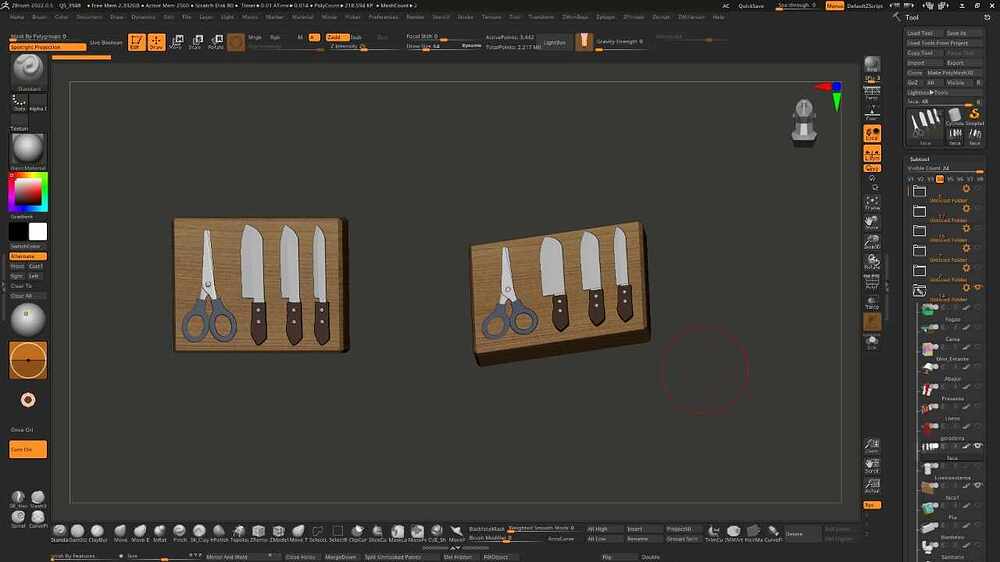1000x562 pixels.
Task: Select the Scale transform icon
Action: (196, 42)
